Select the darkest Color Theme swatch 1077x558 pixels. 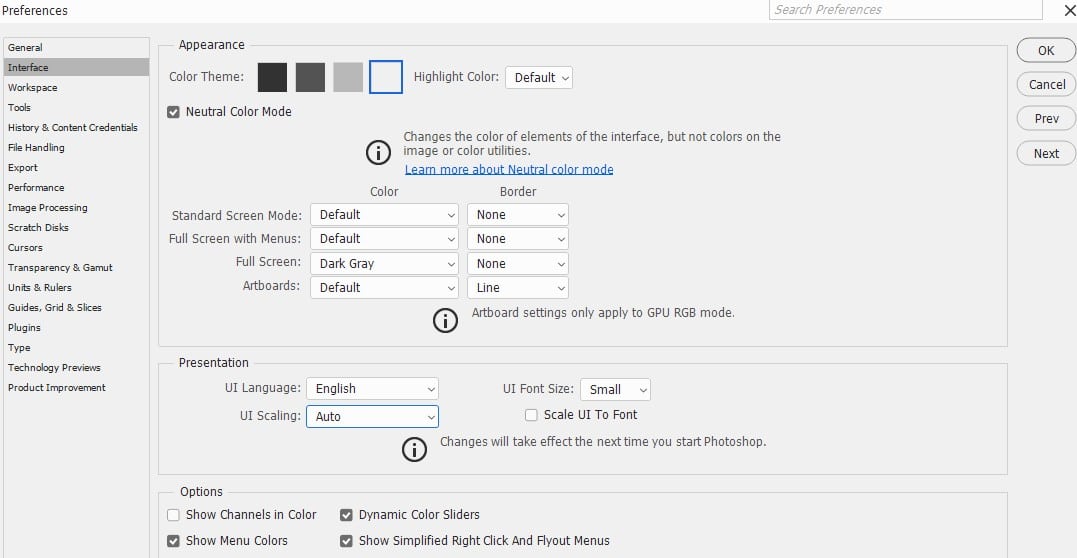pyautogui.click(x=272, y=77)
